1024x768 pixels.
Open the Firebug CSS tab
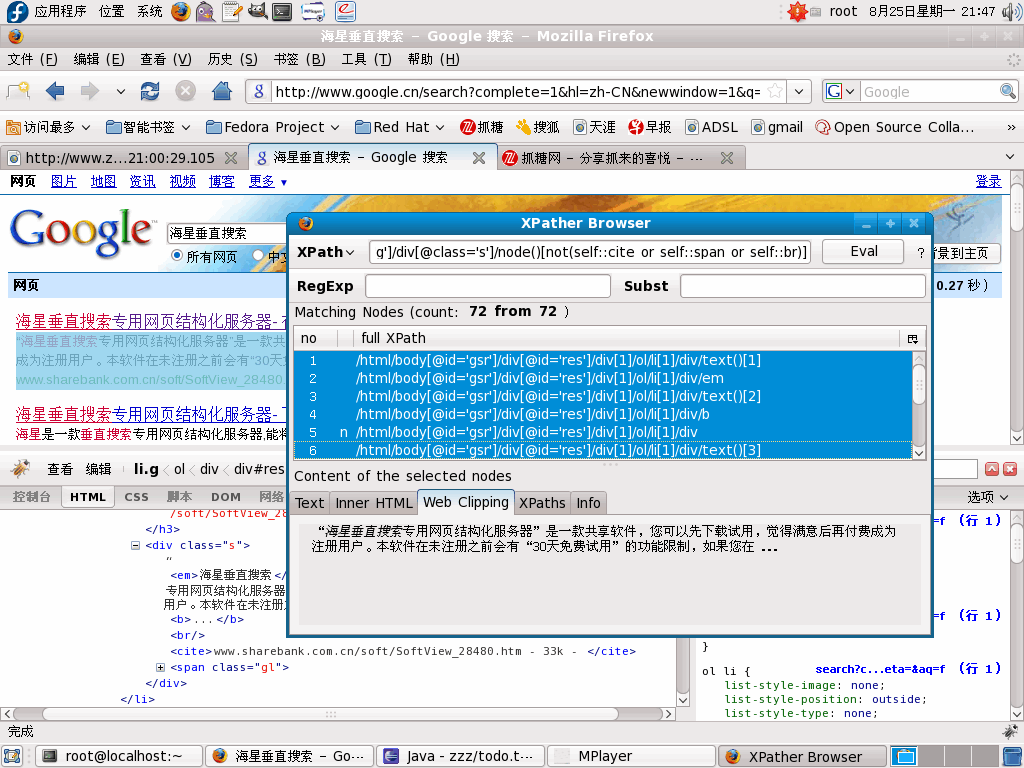[136, 498]
